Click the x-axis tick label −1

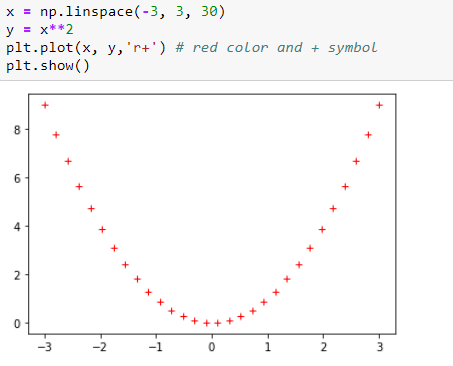[156, 347]
